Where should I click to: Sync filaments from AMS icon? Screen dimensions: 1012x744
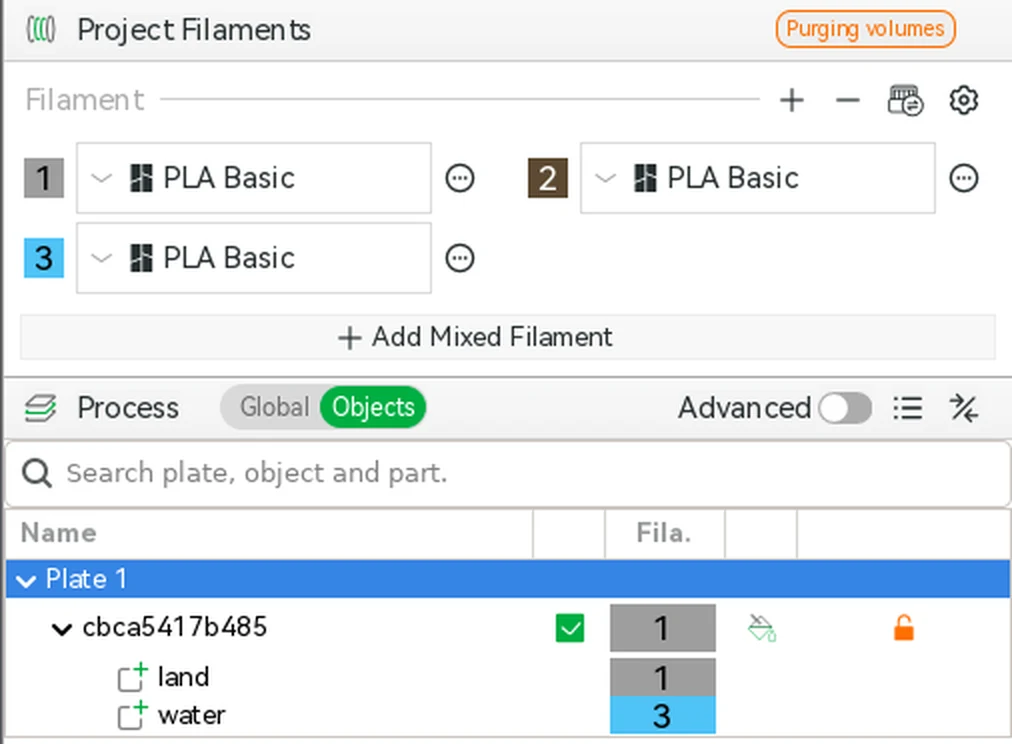click(x=906, y=100)
